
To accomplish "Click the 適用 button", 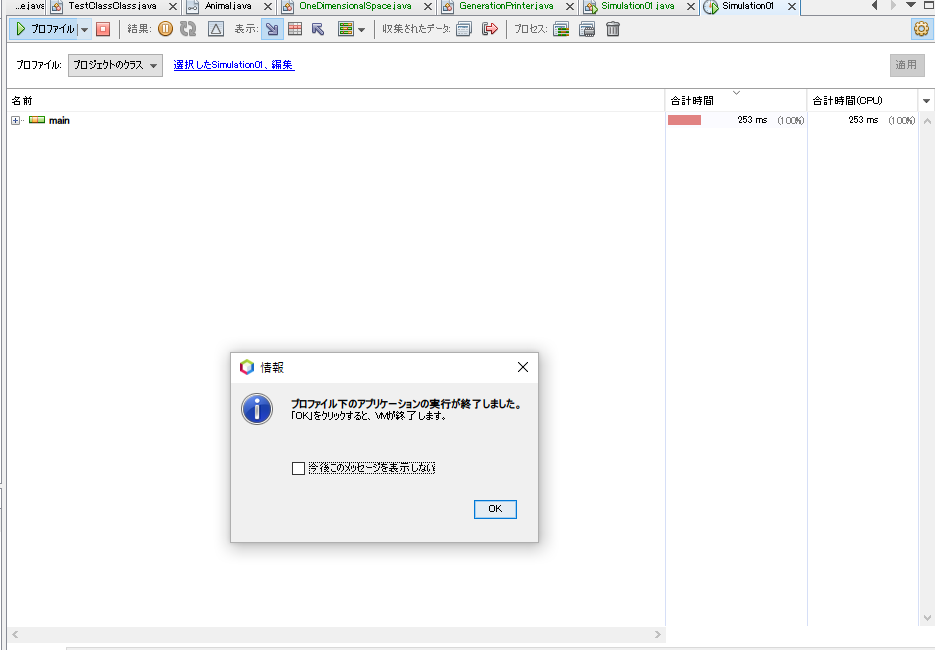I will (x=906, y=64).
